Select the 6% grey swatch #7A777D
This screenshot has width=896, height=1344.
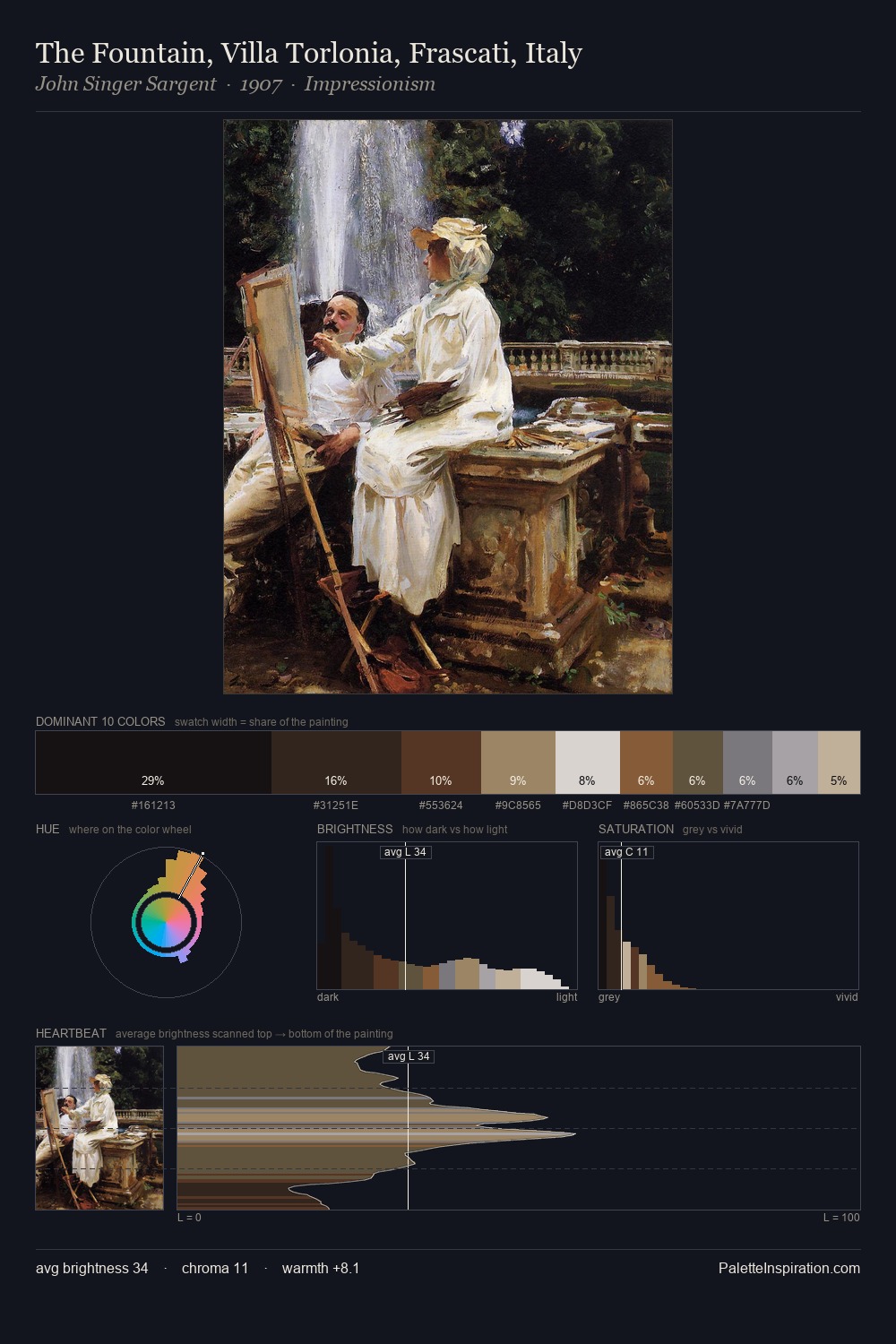pos(747,762)
